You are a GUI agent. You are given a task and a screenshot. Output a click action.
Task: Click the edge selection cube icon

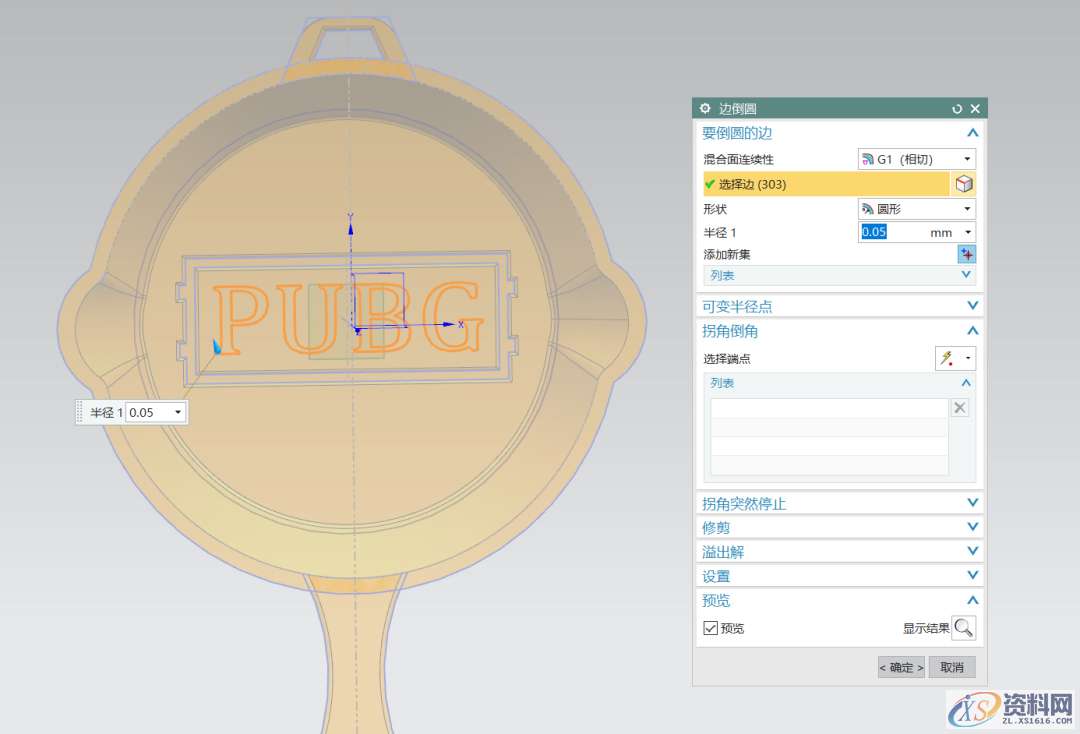[x=964, y=184]
